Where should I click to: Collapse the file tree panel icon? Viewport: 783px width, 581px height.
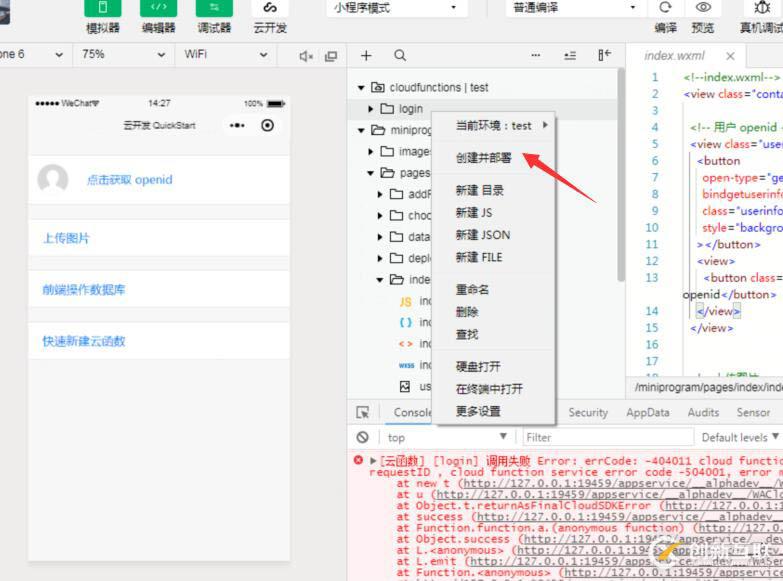click(605, 55)
